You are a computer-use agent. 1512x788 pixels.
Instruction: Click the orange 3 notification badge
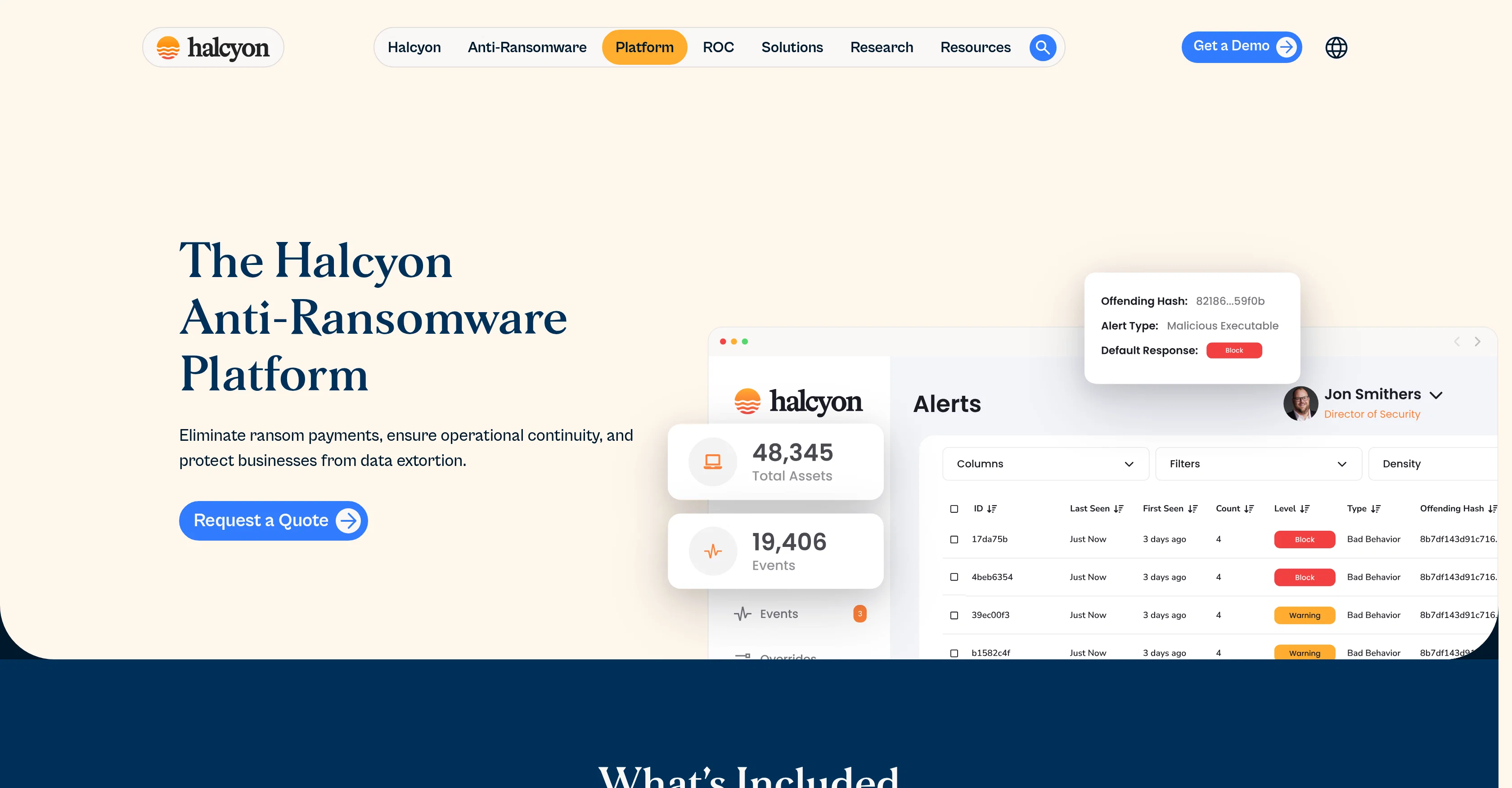tap(859, 614)
